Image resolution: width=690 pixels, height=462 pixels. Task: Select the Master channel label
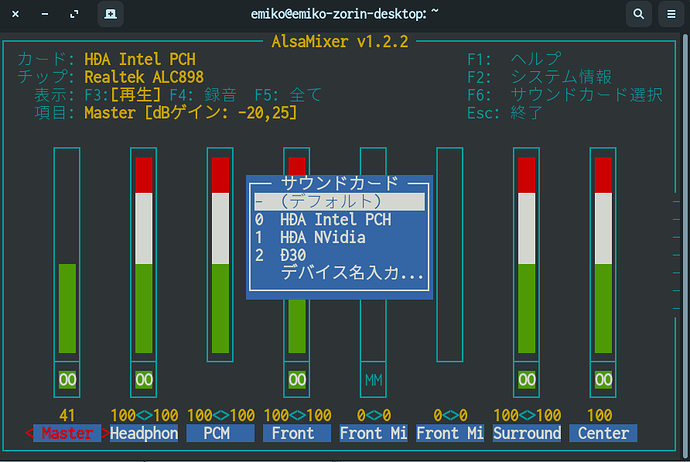pos(67,433)
